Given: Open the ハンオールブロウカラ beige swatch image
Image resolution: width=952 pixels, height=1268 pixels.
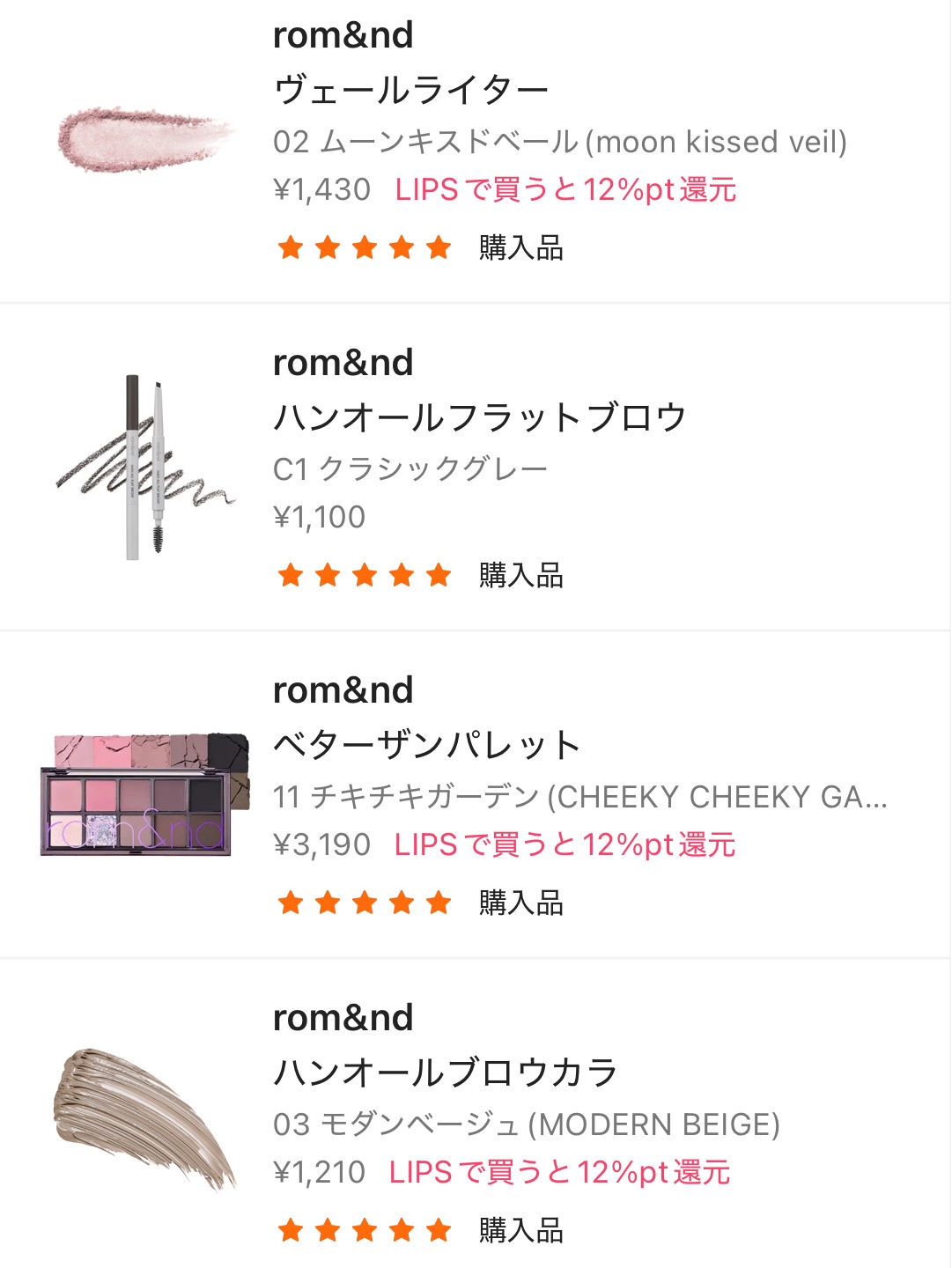Looking at the screenshot, I should (146, 1118).
